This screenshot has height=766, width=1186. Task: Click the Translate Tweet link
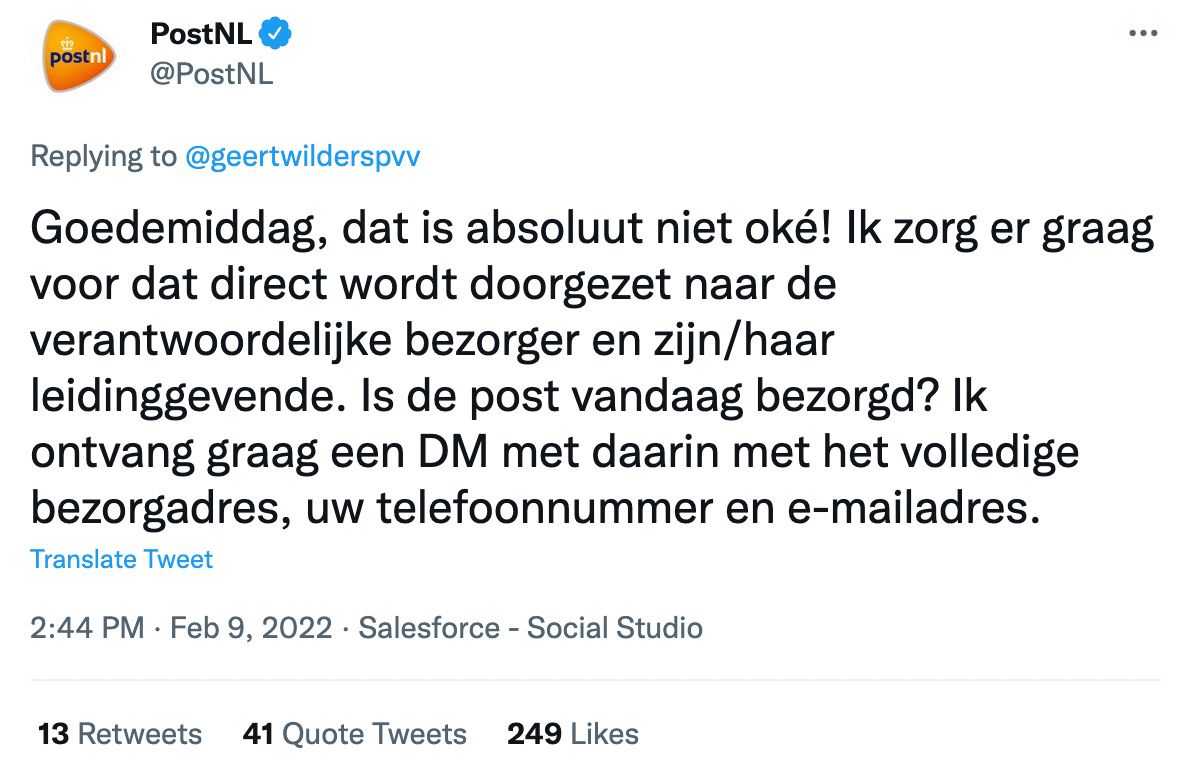121,559
